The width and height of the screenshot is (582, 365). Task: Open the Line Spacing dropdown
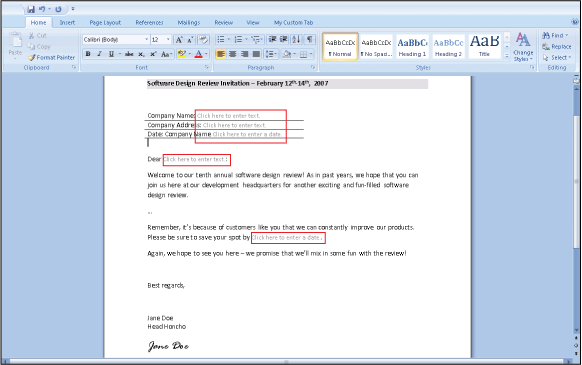[x=271, y=54]
